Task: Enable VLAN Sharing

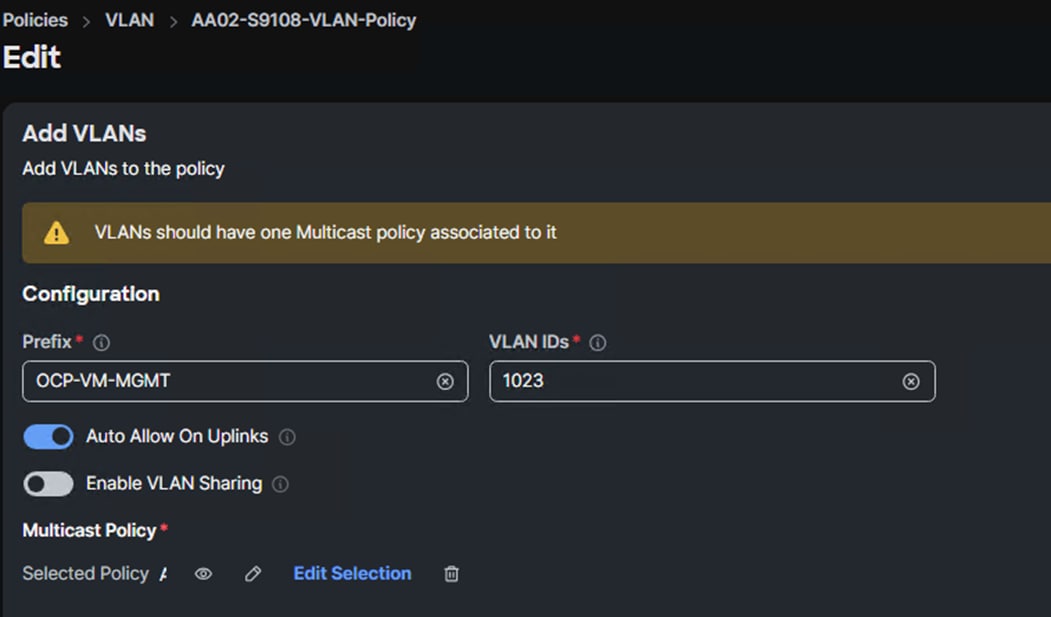Action: click(47, 483)
